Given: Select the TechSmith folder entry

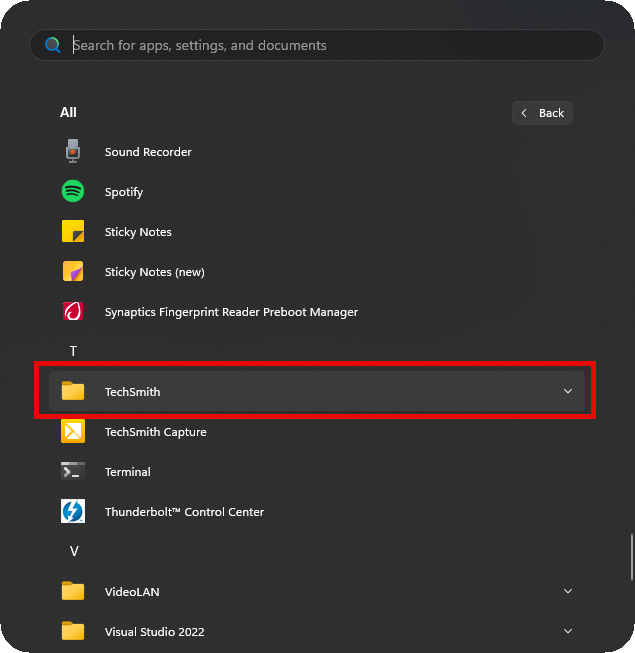Looking at the screenshot, I should pos(132,392).
